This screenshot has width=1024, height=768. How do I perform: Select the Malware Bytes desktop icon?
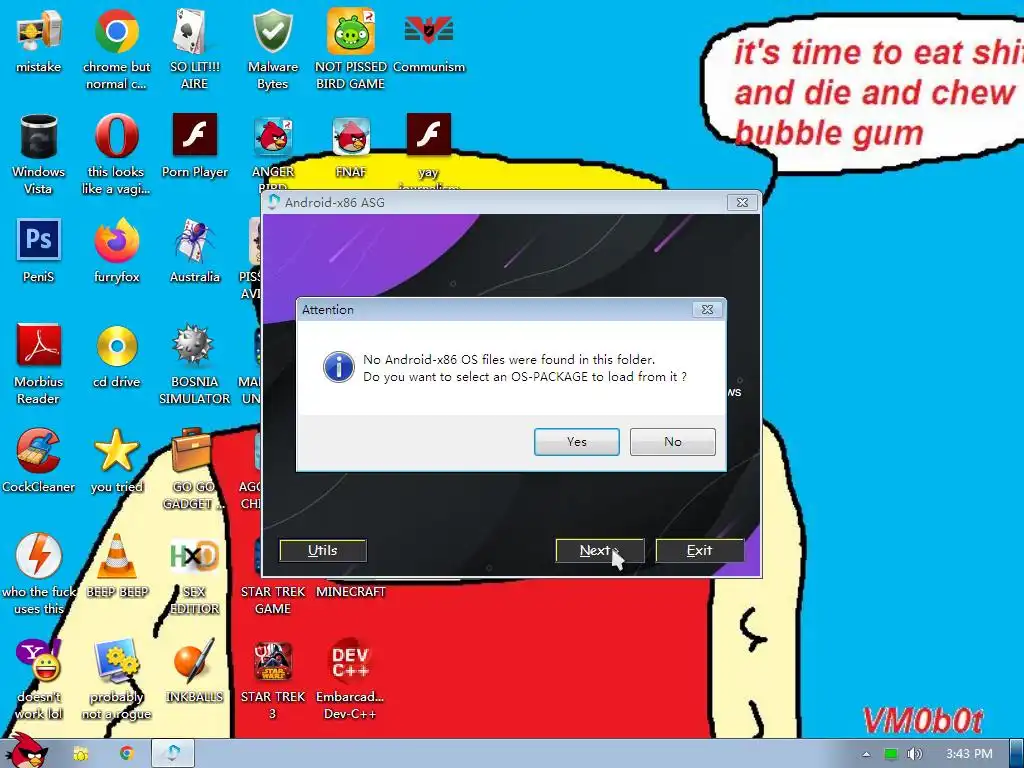tap(272, 49)
